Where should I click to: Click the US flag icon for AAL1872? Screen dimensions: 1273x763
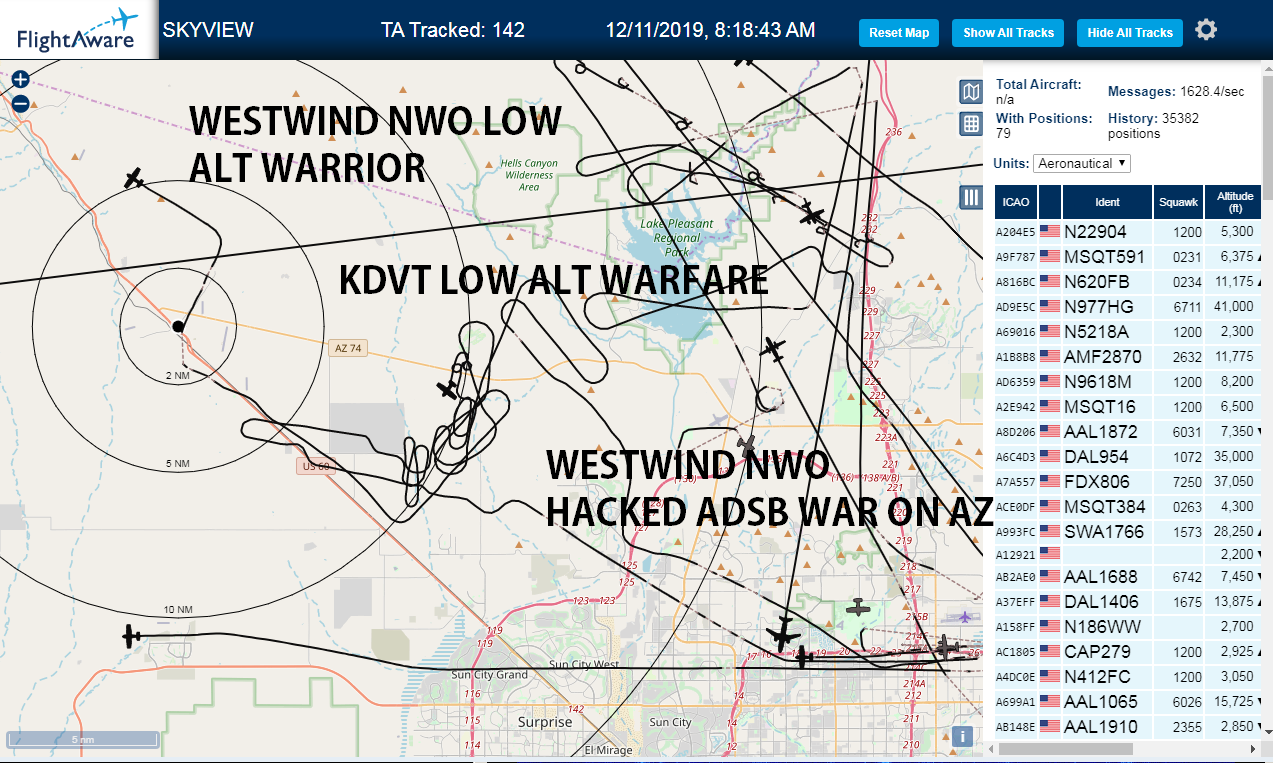(1050, 431)
